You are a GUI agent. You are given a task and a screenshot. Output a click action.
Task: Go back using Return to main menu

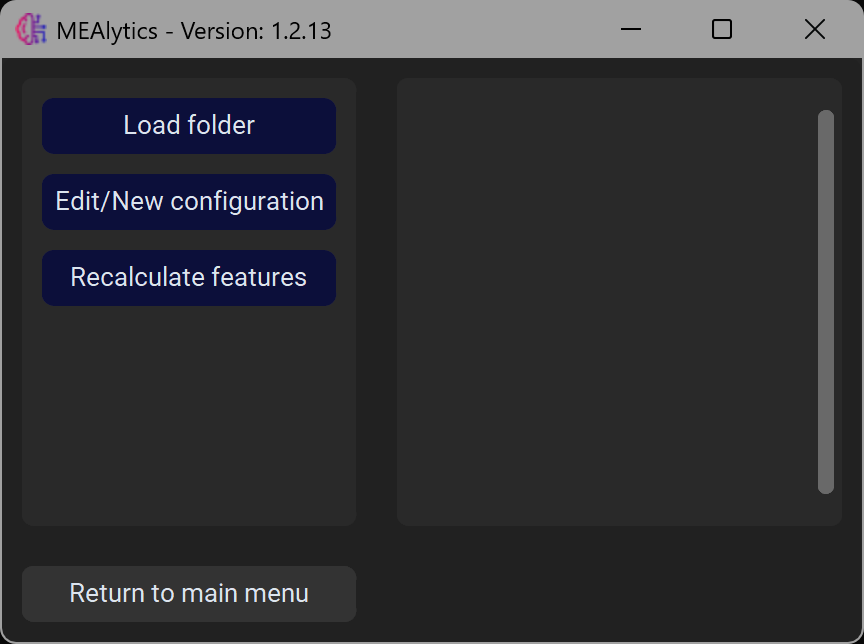pyautogui.click(x=189, y=593)
